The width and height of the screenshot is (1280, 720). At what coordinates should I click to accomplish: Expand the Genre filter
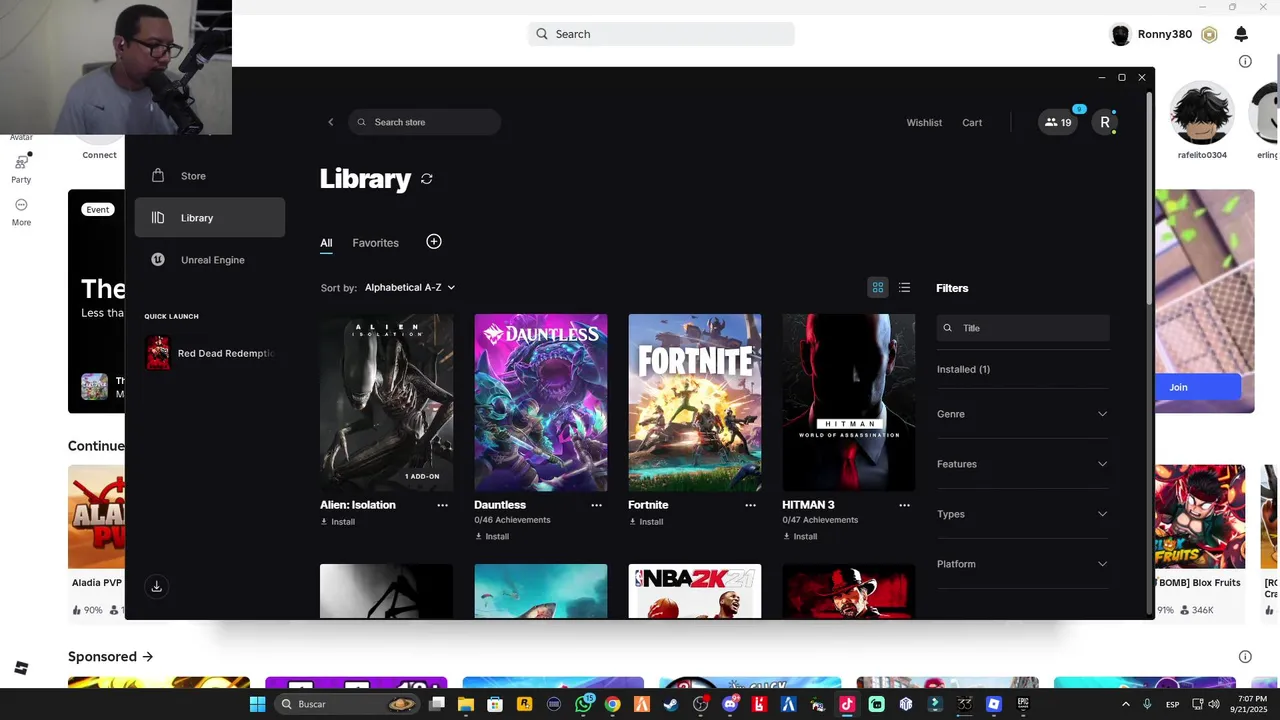(x=1022, y=414)
